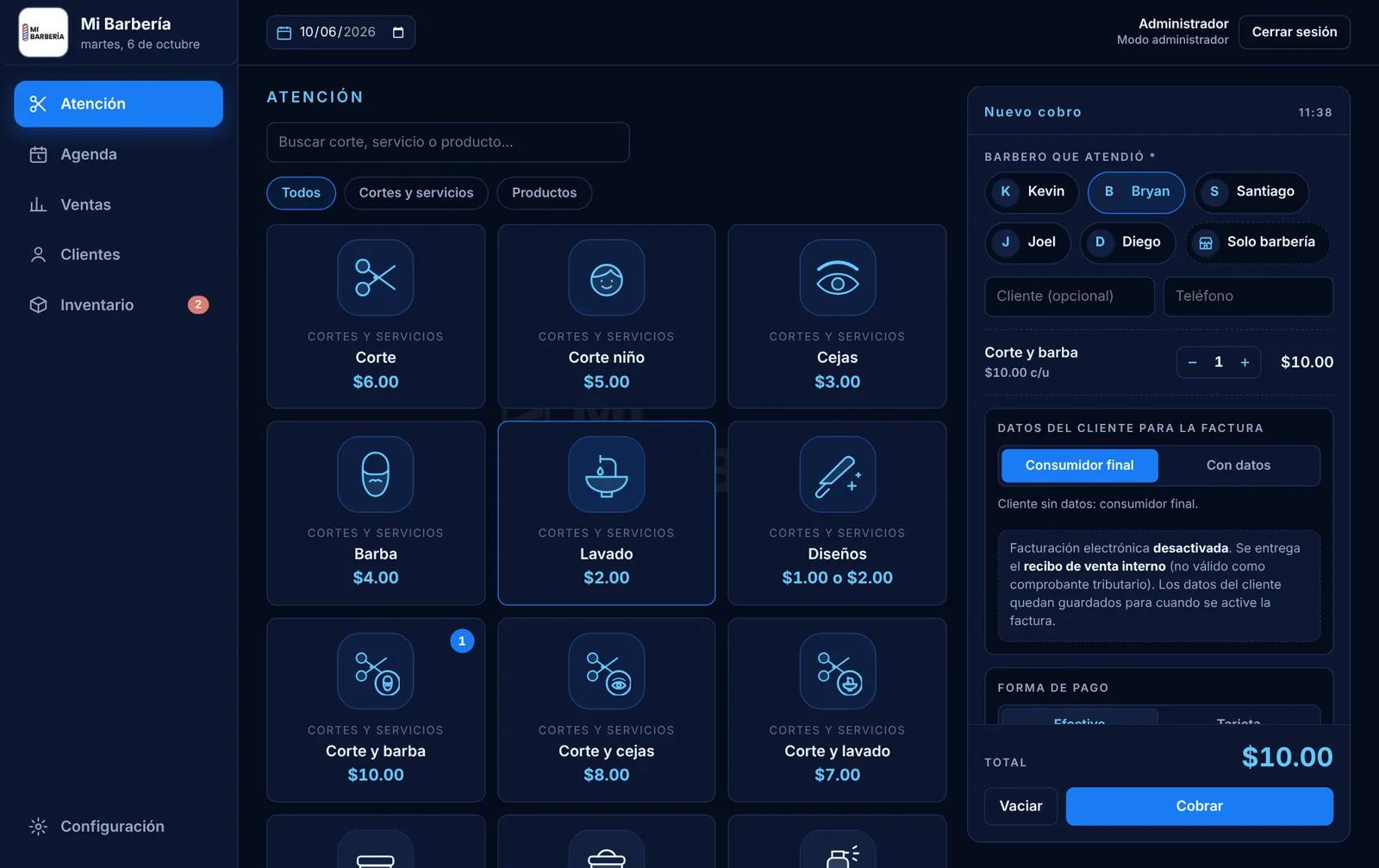Add Corte y lavado combo icon
This screenshot has height=868, width=1379.
click(837, 671)
